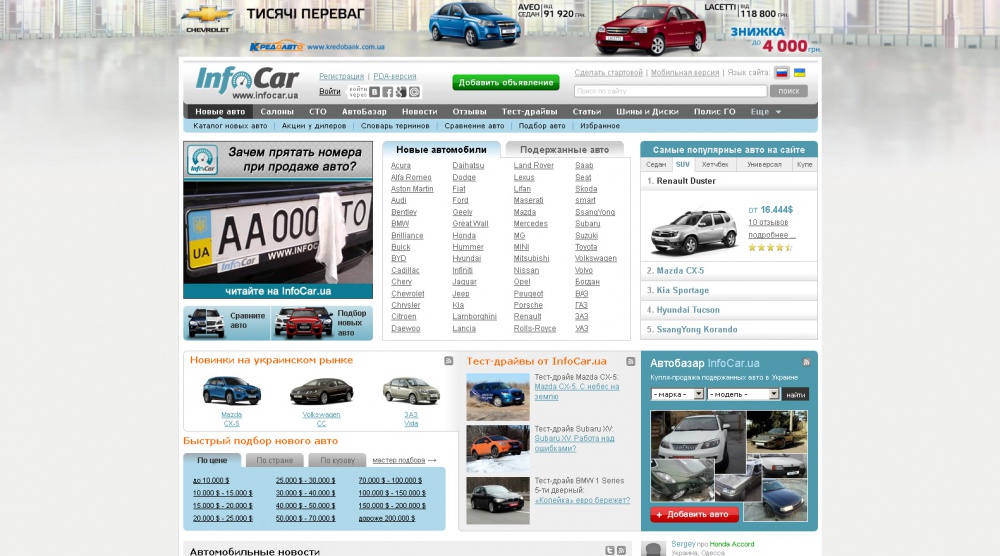Open the Chevrolet logo in top banner

tap(208, 18)
